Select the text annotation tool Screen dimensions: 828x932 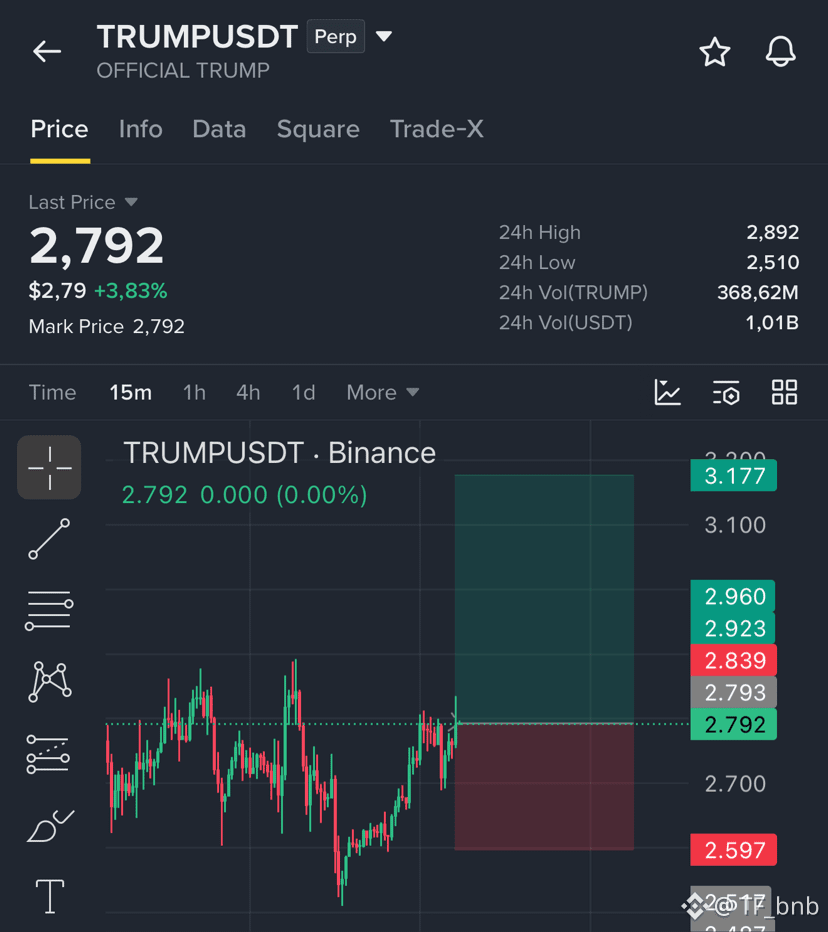(x=50, y=896)
